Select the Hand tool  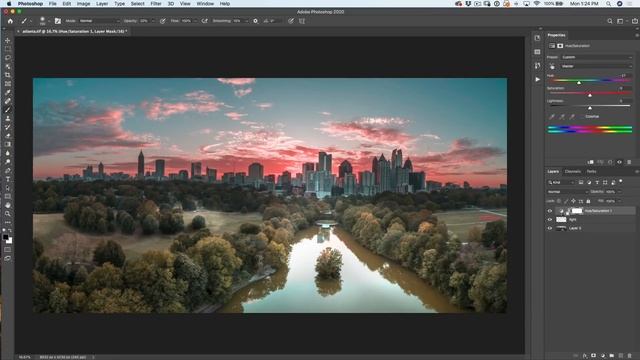point(8,205)
